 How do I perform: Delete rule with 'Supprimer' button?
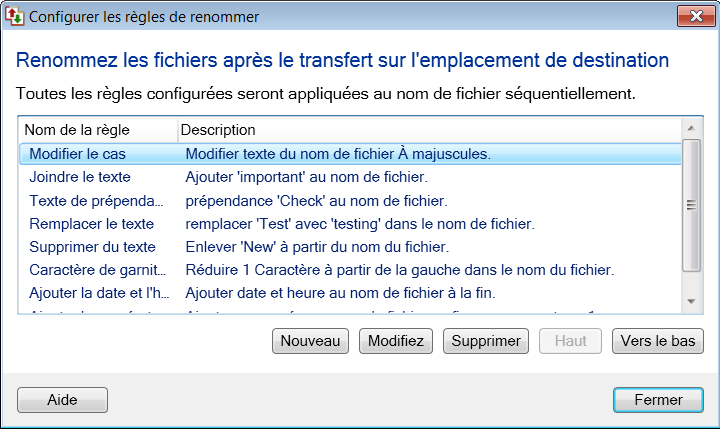[486, 341]
